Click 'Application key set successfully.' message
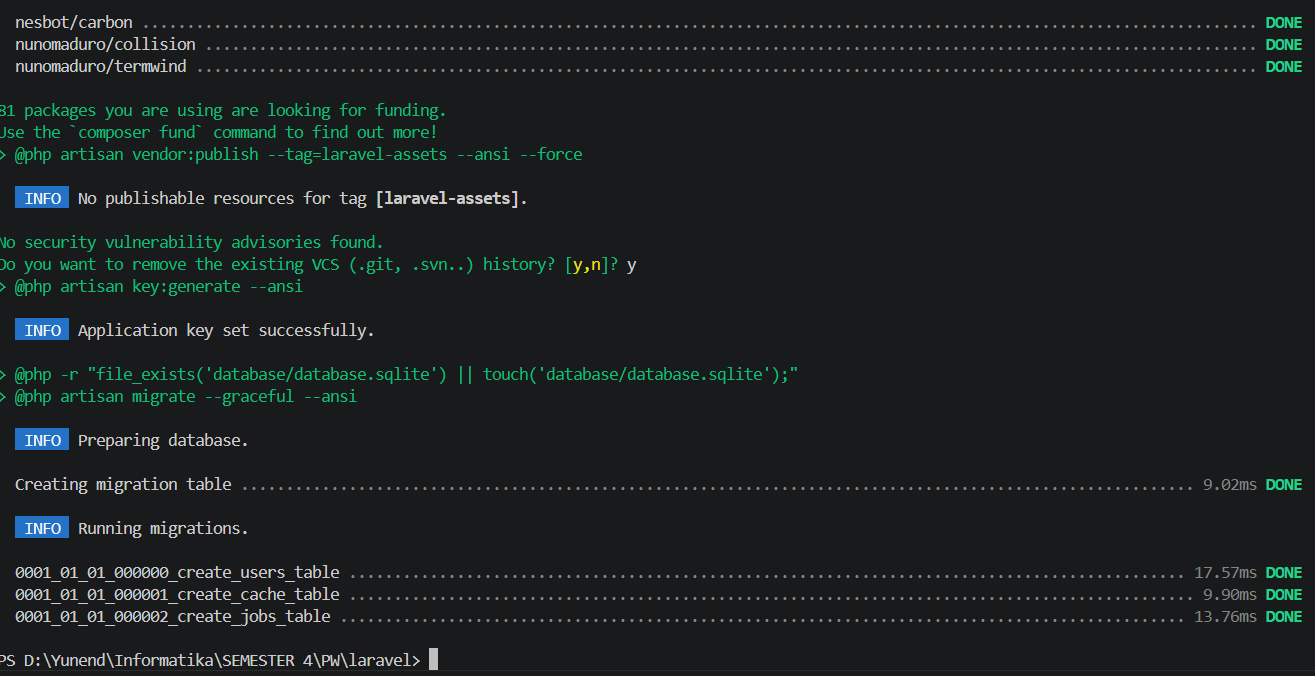1315x676 pixels. pyautogui.click(x=226, y=330)
